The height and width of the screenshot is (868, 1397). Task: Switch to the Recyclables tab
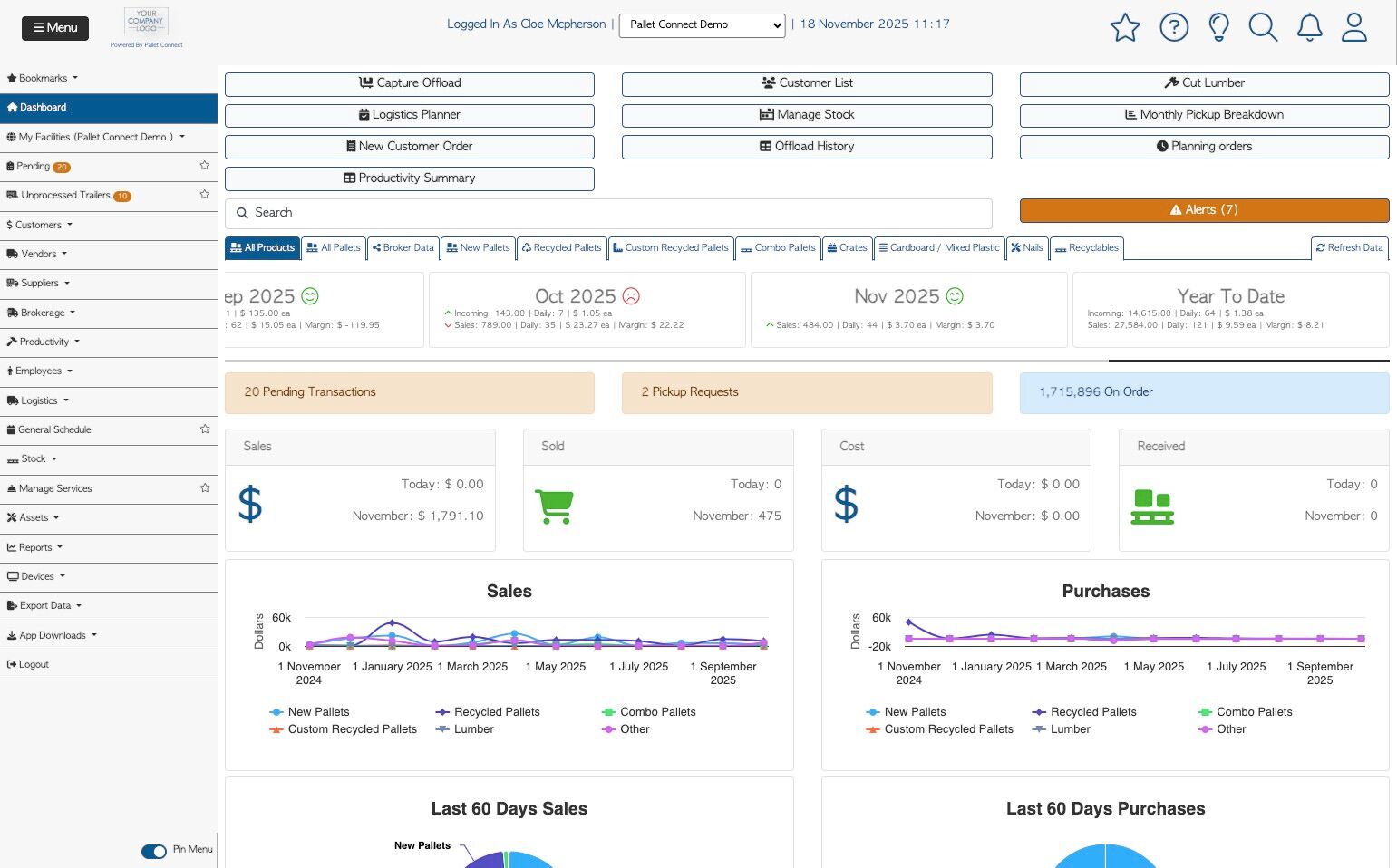(x=1087, y=248)
